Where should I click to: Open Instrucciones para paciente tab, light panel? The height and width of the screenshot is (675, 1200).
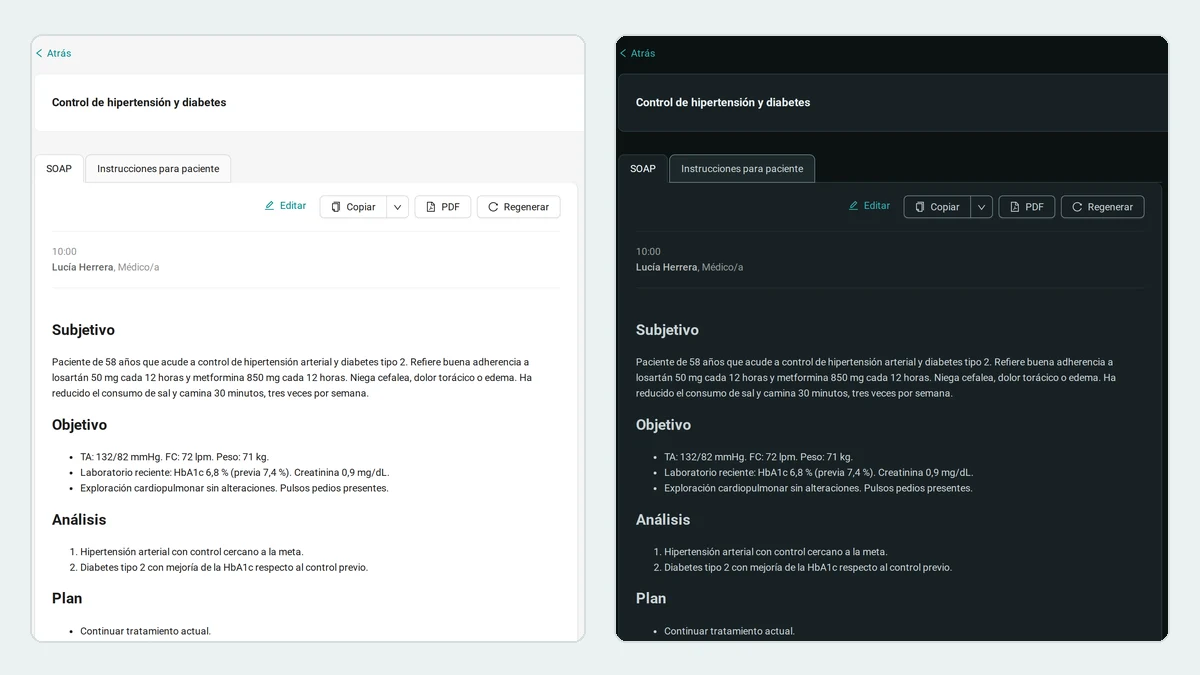pos(158,169)
